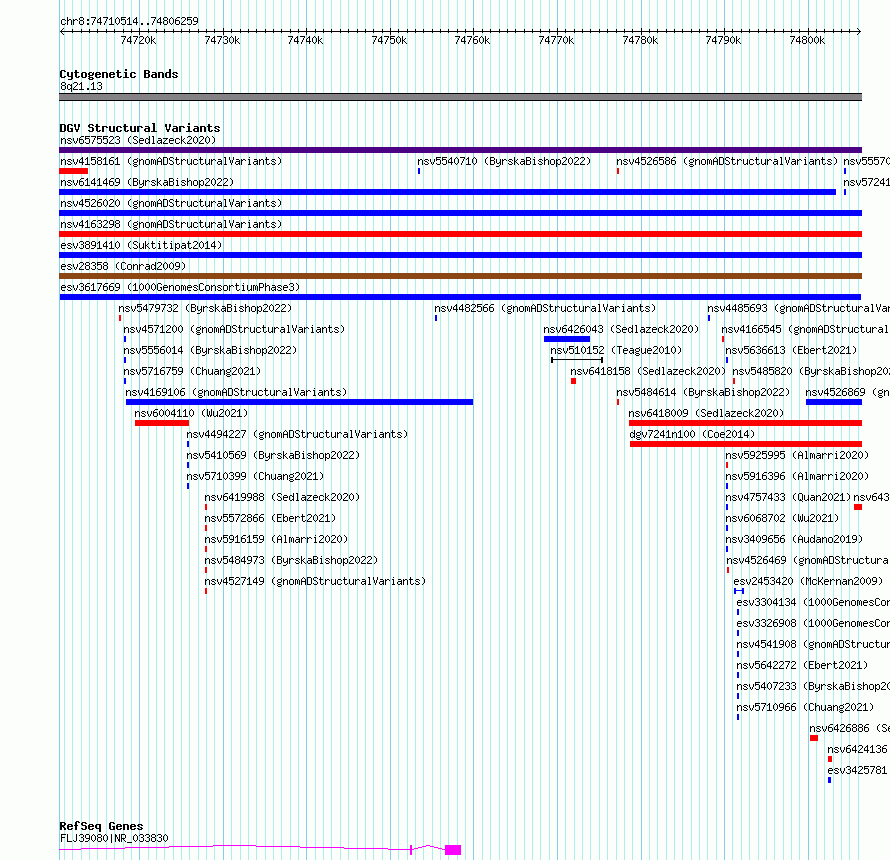Select nsv4541908 variant label

813,644
